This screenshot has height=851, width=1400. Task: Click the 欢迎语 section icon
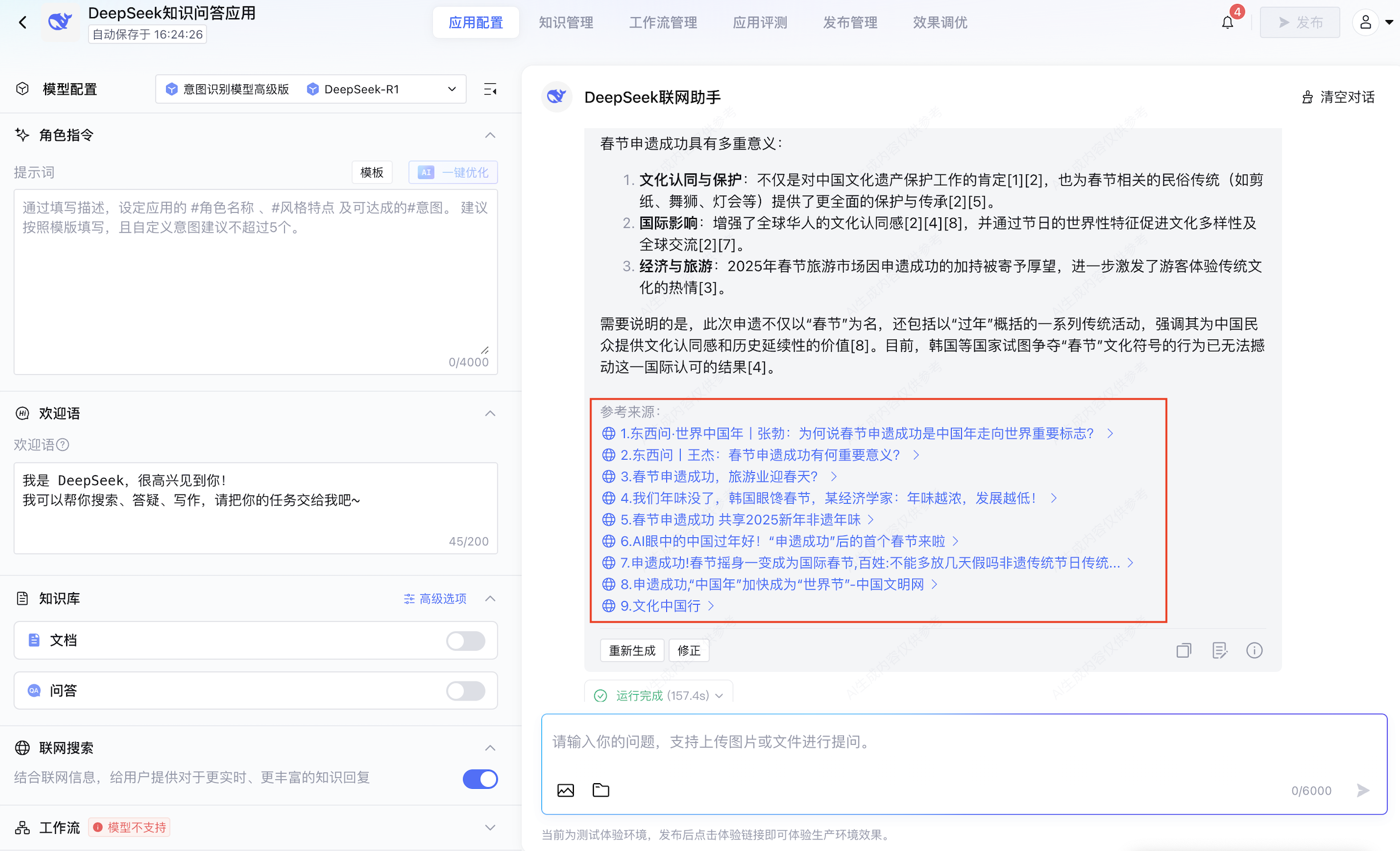click(22, 413)
